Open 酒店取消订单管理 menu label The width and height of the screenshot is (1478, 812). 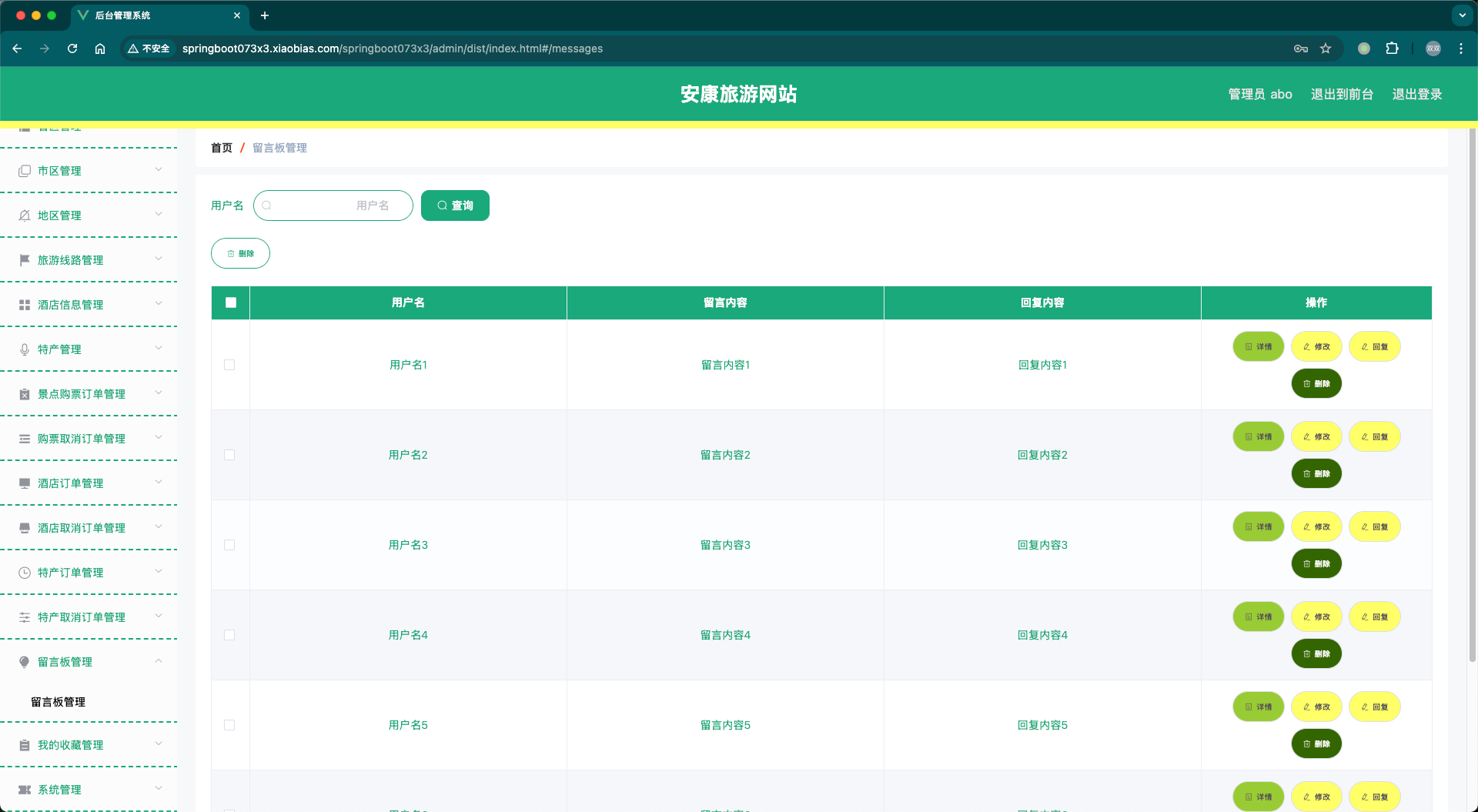coord(82,528)
